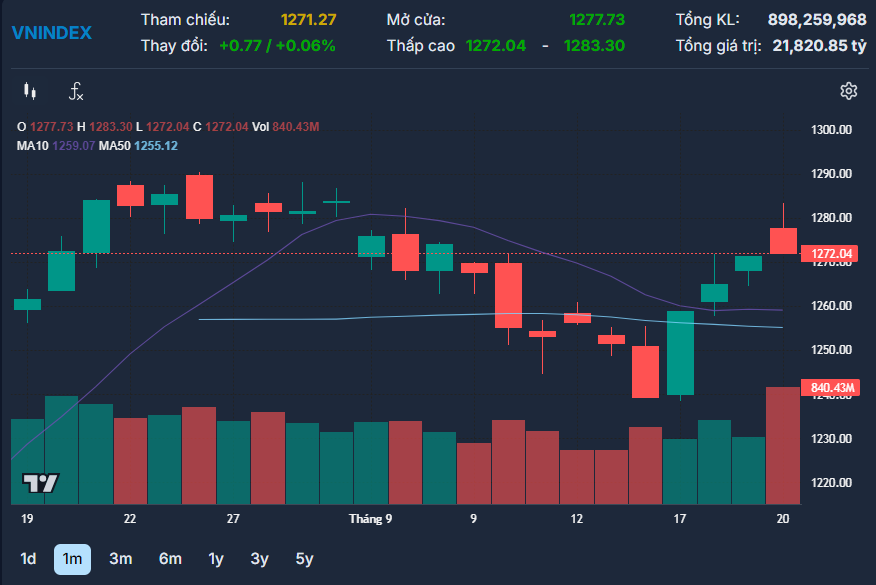The image size is (876, 585).
Task: Click the TradingView logo on chart
Action: [x=40, y=483]
